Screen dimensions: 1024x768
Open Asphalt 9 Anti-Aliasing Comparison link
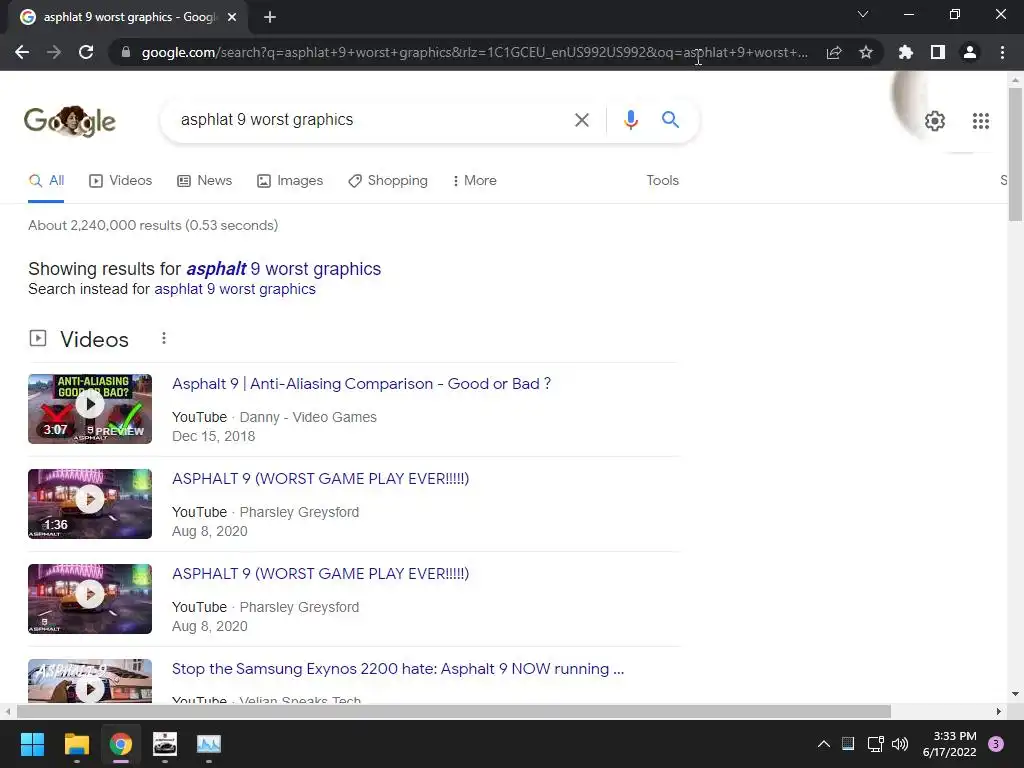[x=361, y=384]
